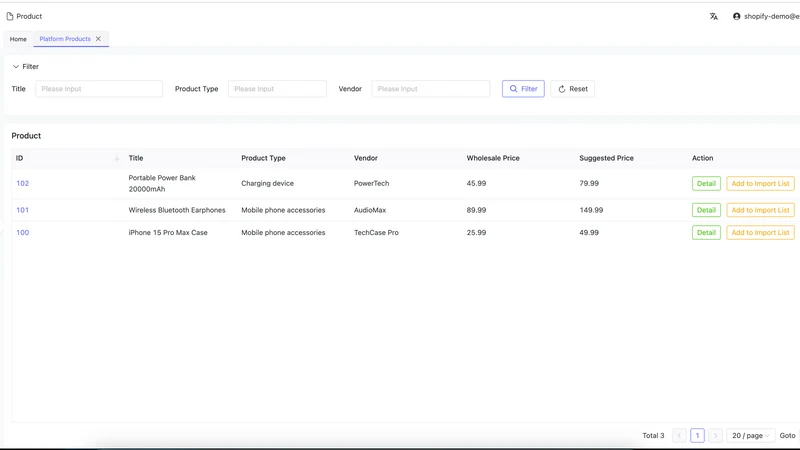Click the 79.99 suggested price cell
Screen dimensions: 800x450
point(589,183)
